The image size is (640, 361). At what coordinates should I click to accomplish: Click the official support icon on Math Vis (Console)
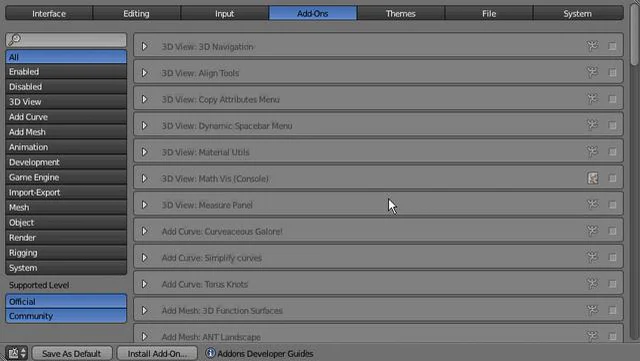point(593,178)
